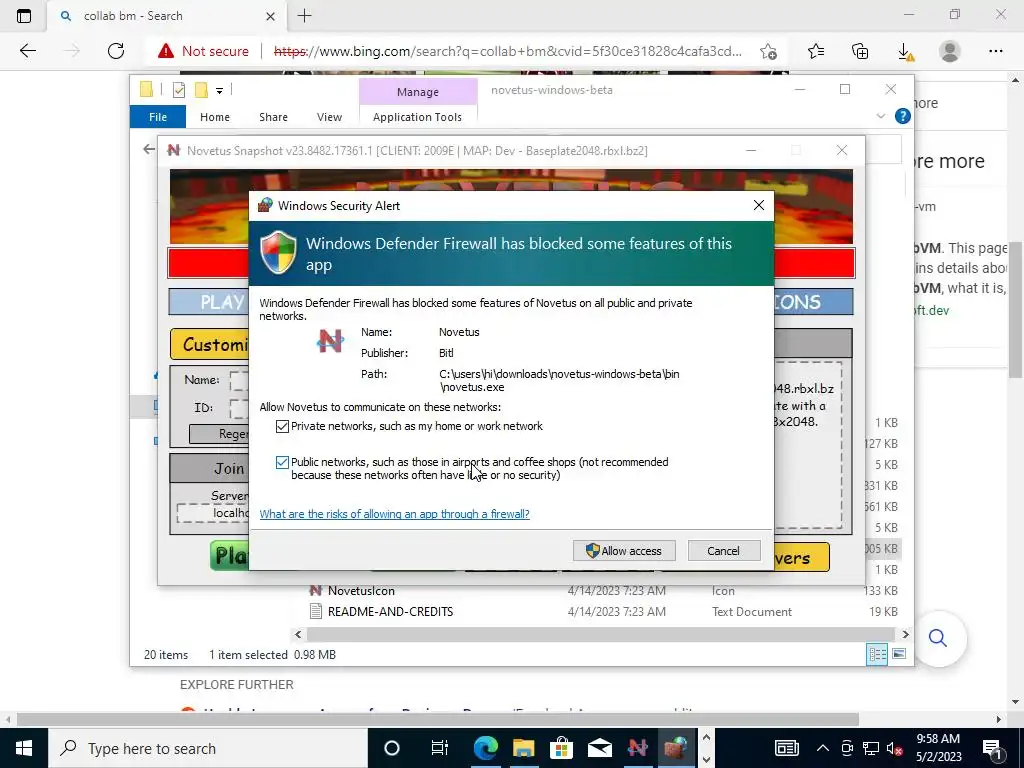This screenshot has height=768, width=1024.
Task: Click the Bing address bar URL
Action: pos(507,51)
